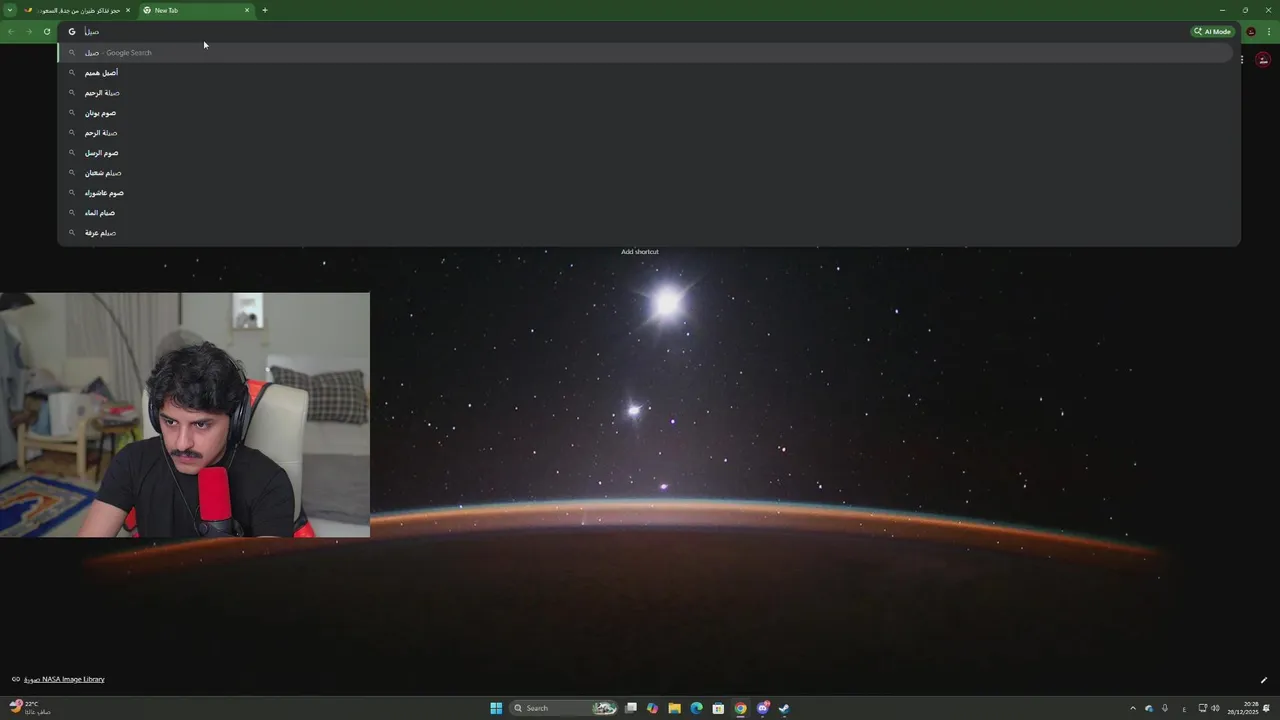
Task: Close the New Tab tab
Action: point(247,10)
